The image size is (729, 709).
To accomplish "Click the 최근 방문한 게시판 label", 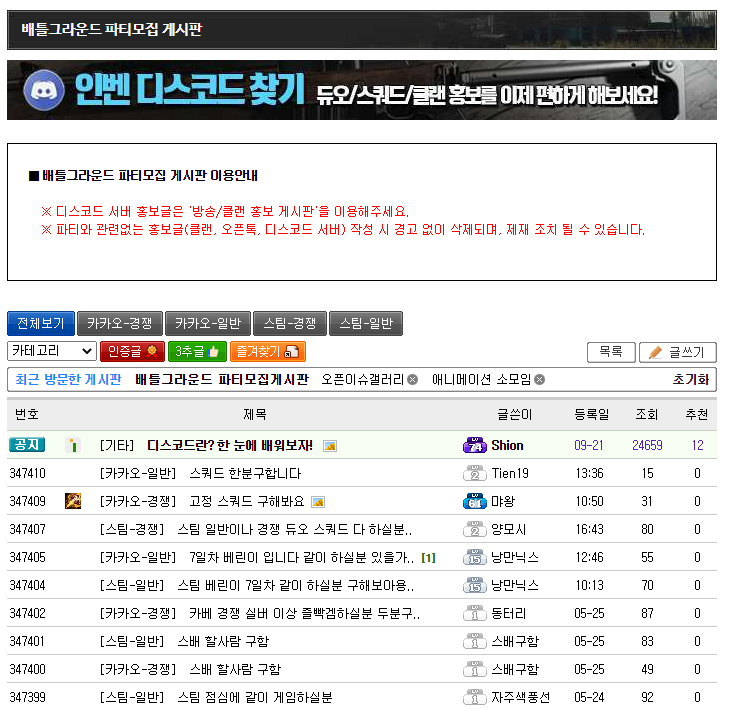I will [68, 379].
